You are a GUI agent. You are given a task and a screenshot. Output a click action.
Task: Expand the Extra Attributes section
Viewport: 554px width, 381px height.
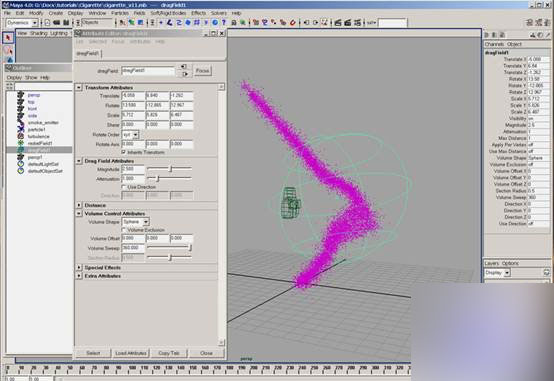pos(79,276)
